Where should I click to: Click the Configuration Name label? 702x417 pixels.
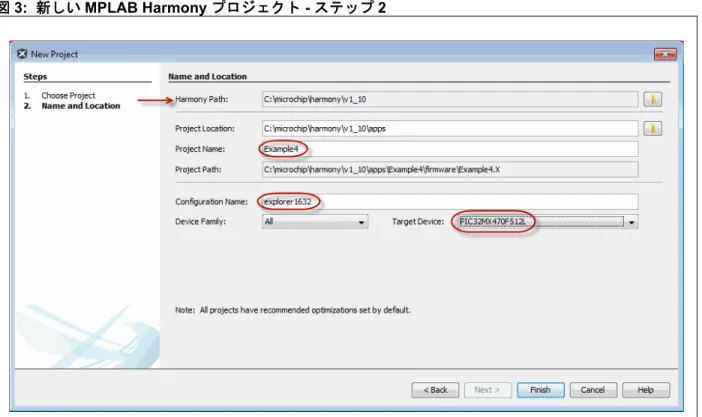[x=211, y=202]
